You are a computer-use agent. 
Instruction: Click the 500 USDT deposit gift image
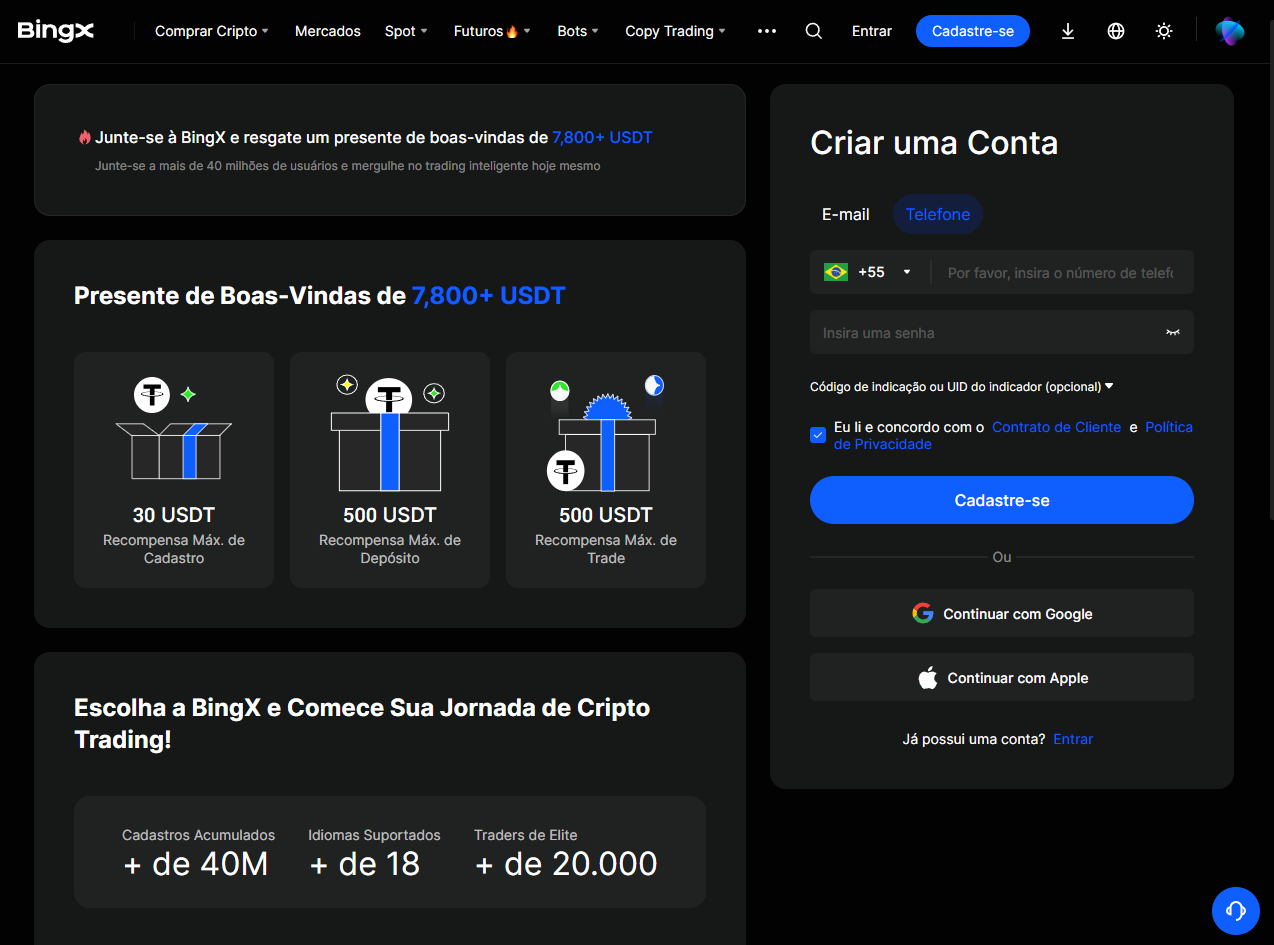pos(390,433)
